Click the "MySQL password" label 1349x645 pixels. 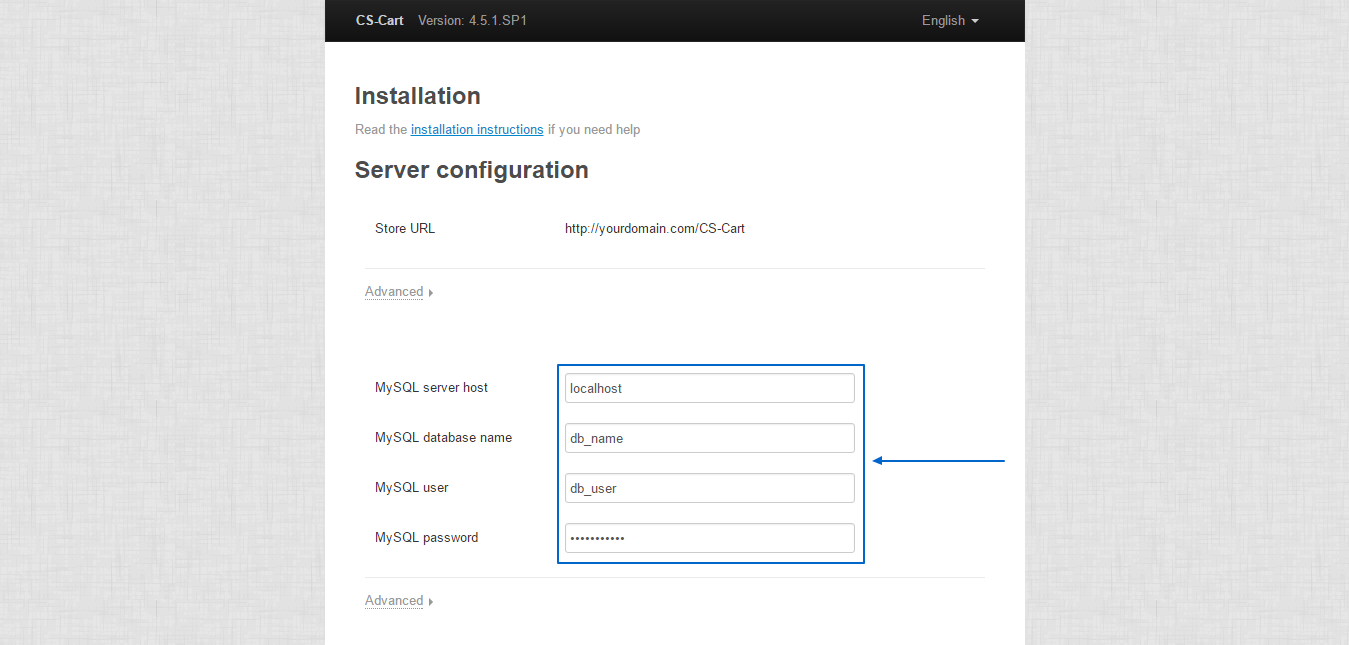coord(426,538)
